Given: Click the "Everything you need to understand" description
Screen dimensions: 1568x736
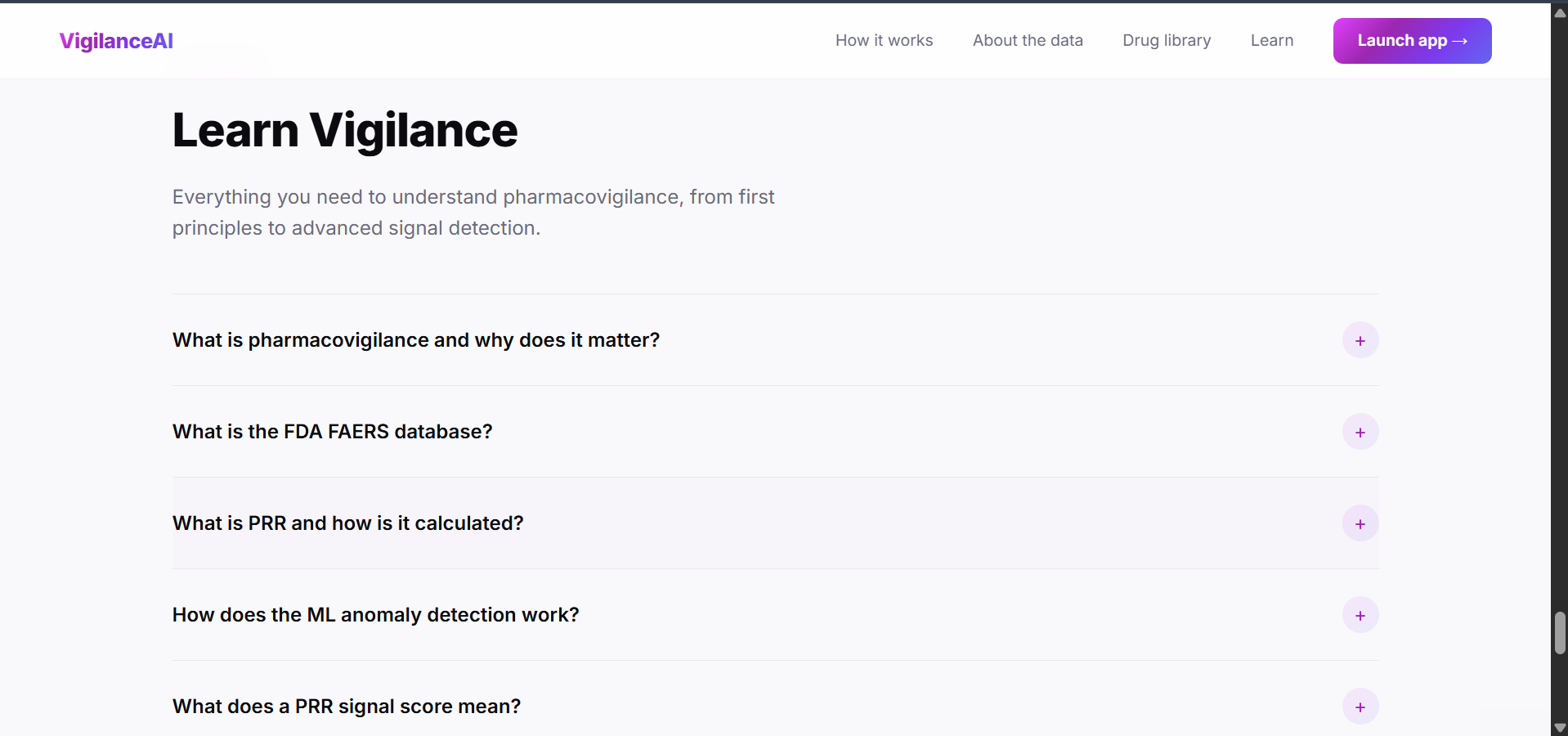Looking at the screenshot, I should (x=473, y=213).
